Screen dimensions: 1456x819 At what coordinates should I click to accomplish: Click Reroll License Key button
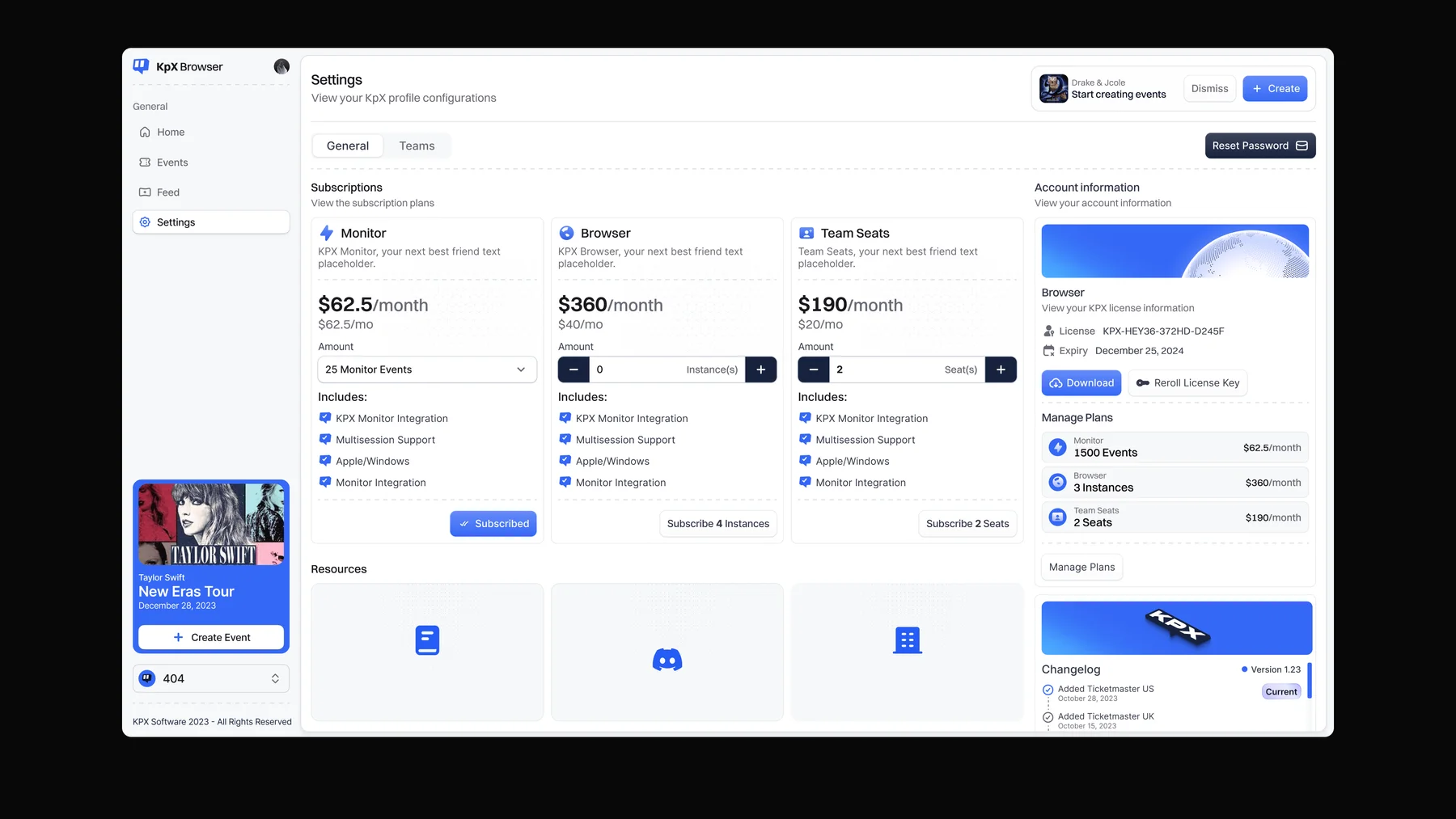click(x=1188, y=383)
